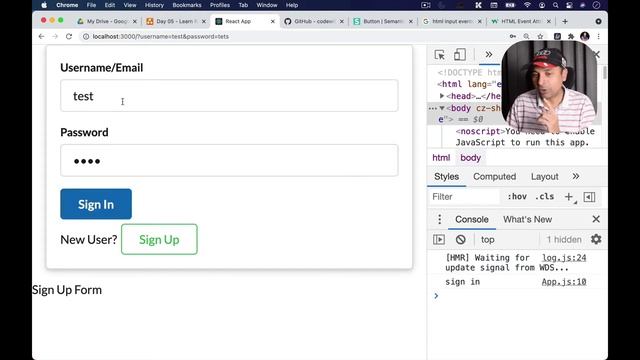The height and width of the screenshot is (360, 640).
Task: Close the React App tab
Action: coord(273,21)
